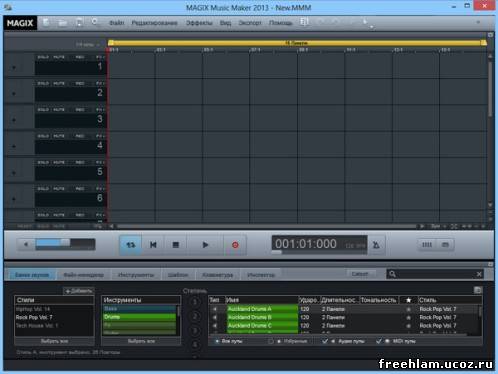The width and height of the screenshot is (498, 374).
Task: Click the red record button
Action: tap(235, 245)
